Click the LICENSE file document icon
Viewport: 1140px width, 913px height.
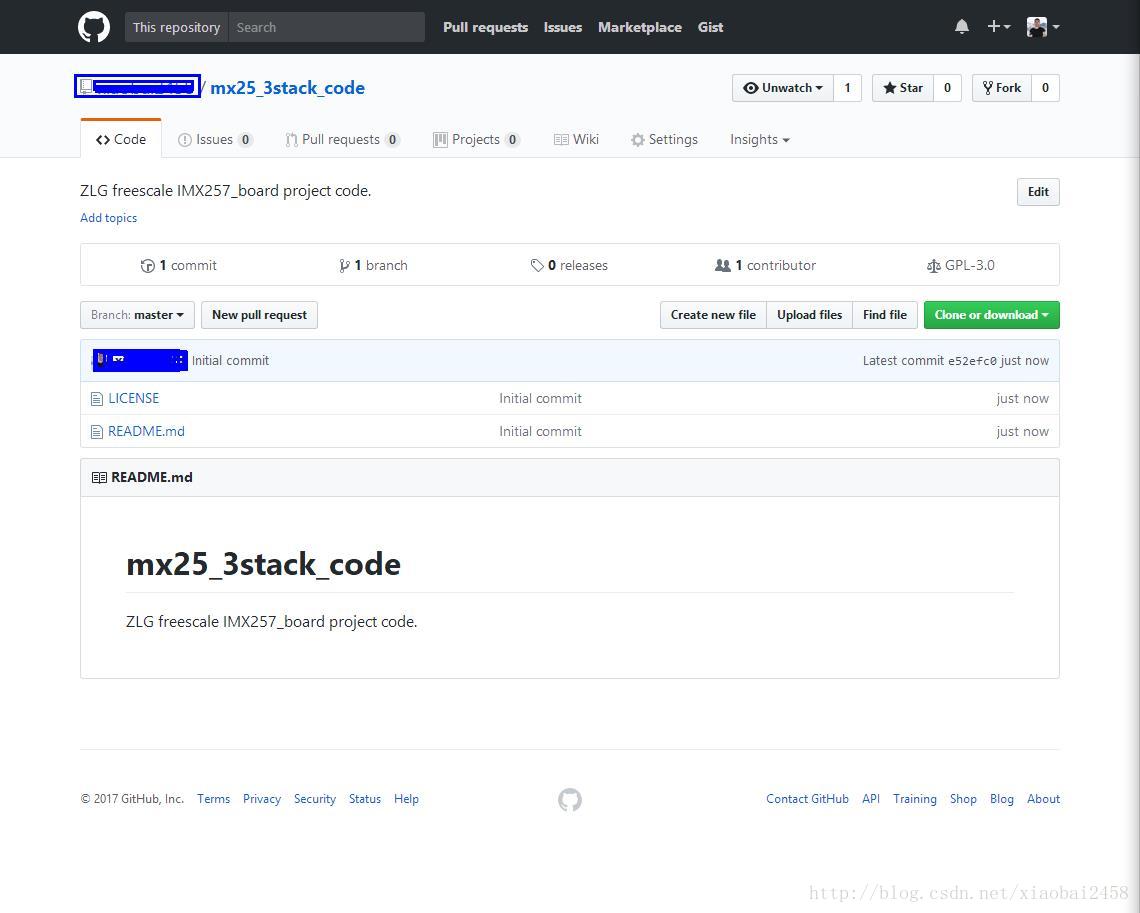coord(97,399)
